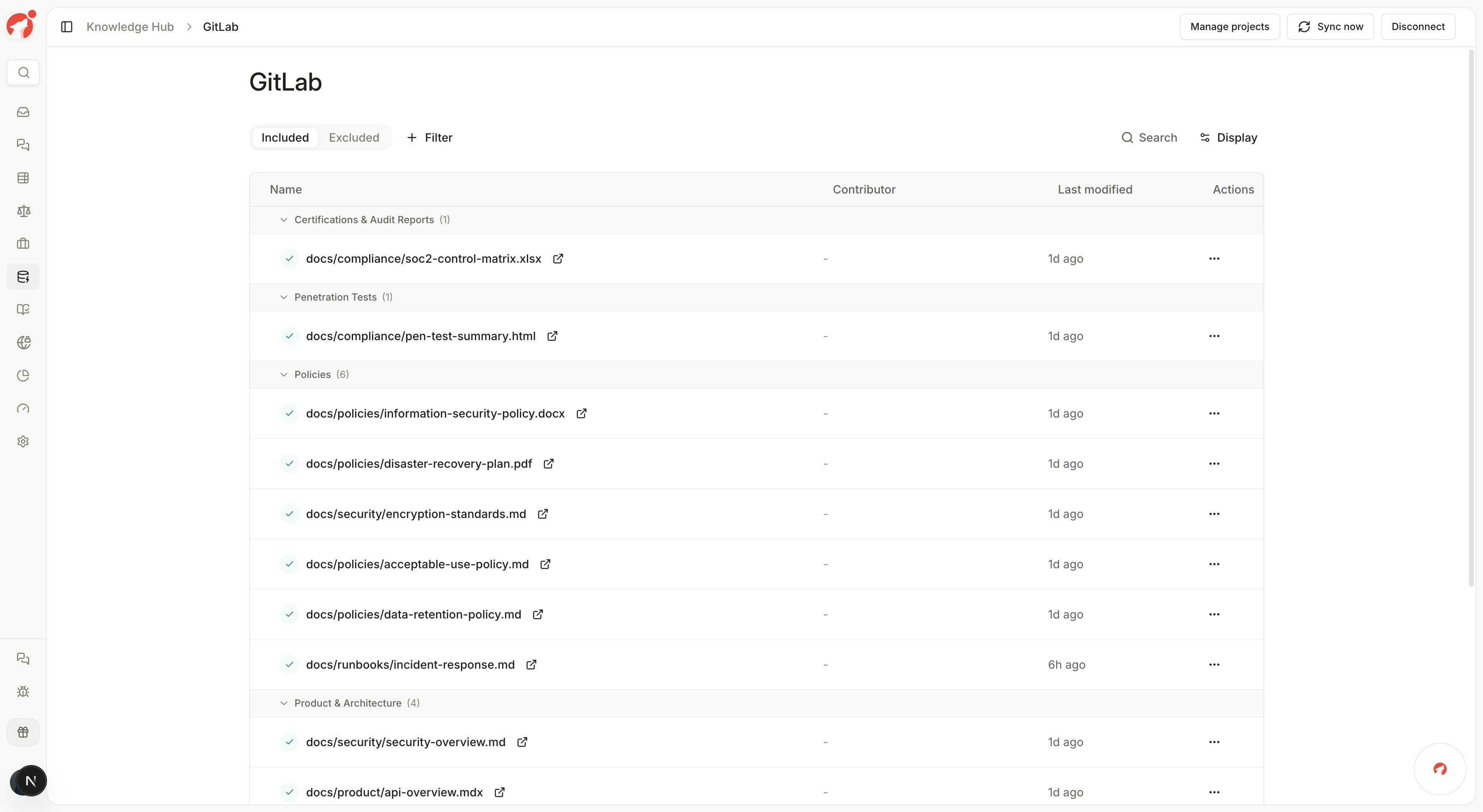Screen dimensions: 1483x812
Task: Switch to the Included tab
Action: (x=285, y=138)
